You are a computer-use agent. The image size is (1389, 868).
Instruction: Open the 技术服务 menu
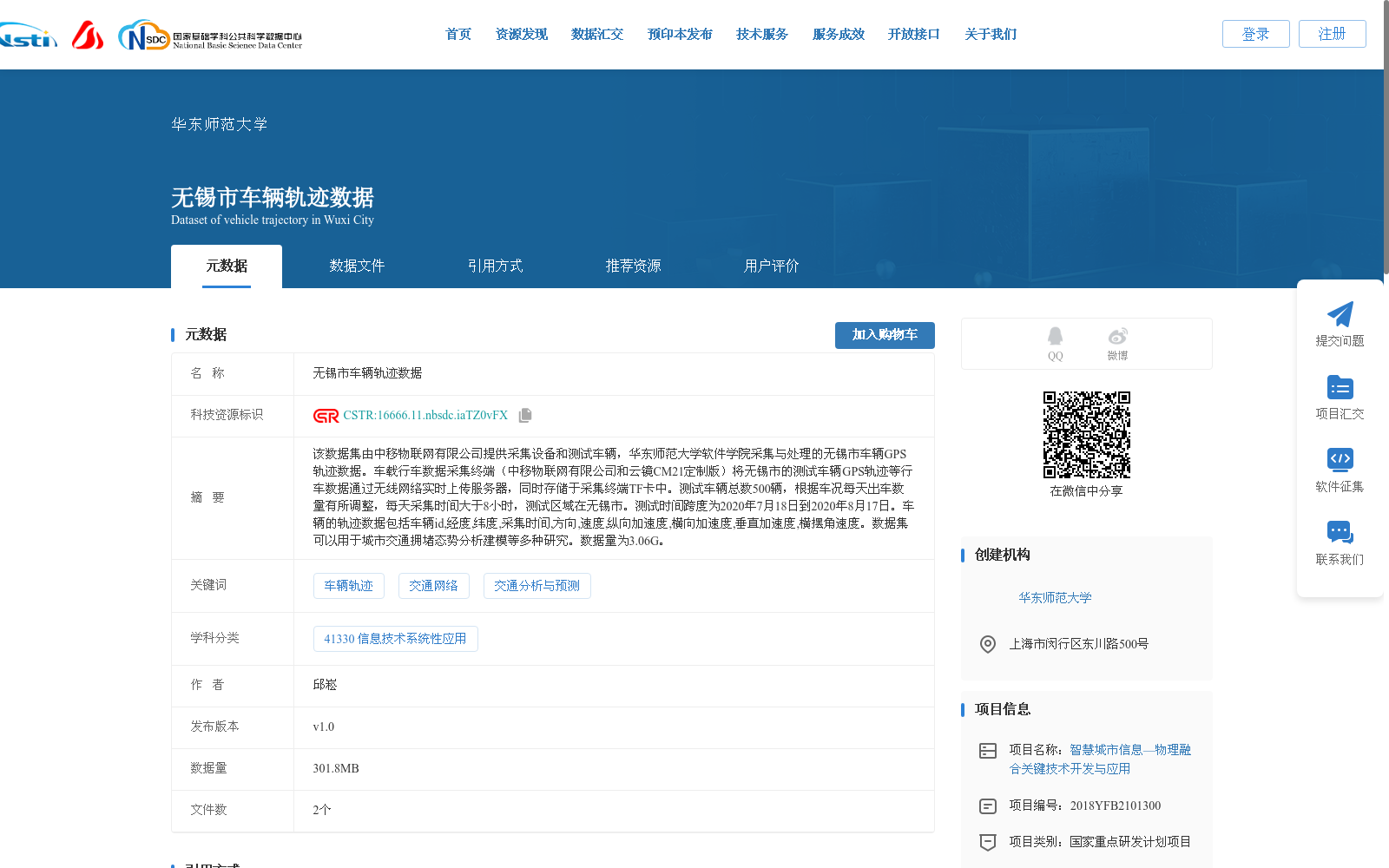point(762,34)
